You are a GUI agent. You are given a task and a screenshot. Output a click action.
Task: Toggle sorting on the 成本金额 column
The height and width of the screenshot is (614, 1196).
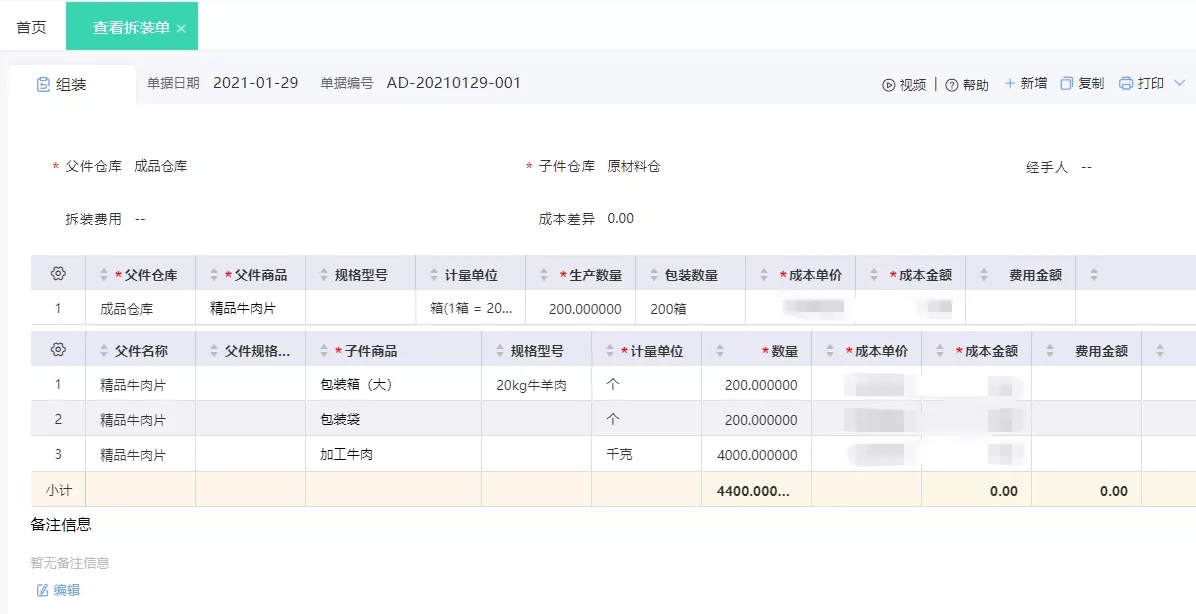(875, 273)
